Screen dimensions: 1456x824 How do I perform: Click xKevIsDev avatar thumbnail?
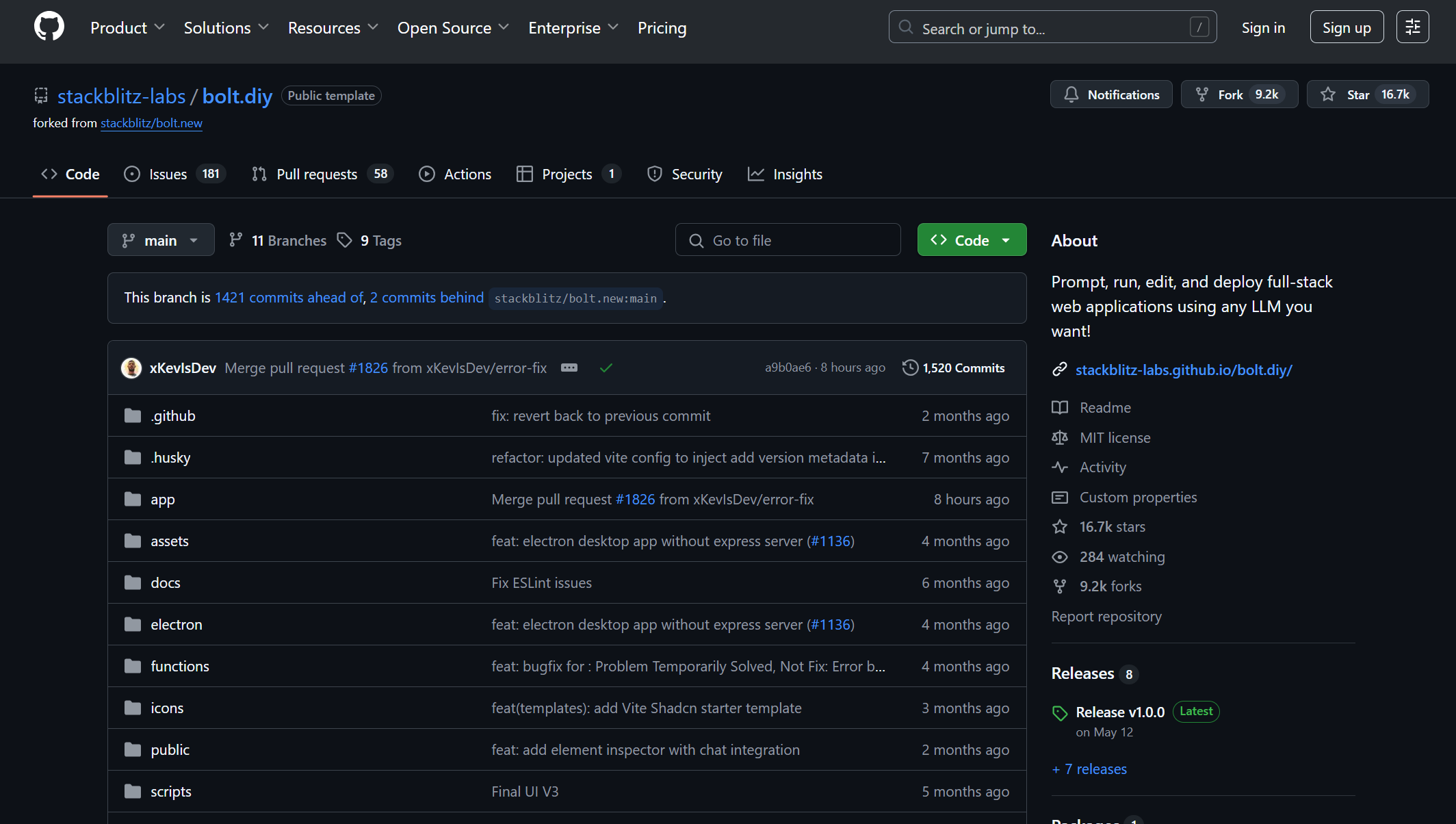pos(131,368)
